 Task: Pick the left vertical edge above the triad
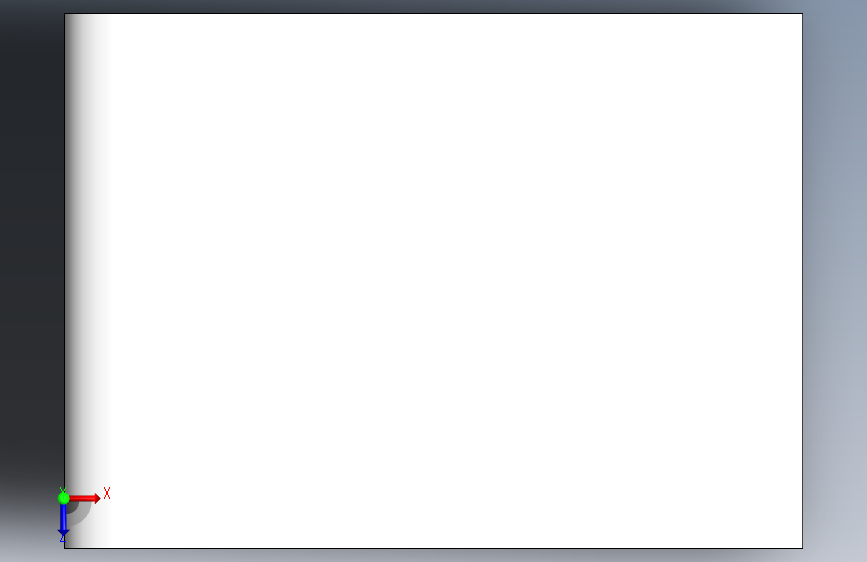(65, 249)
